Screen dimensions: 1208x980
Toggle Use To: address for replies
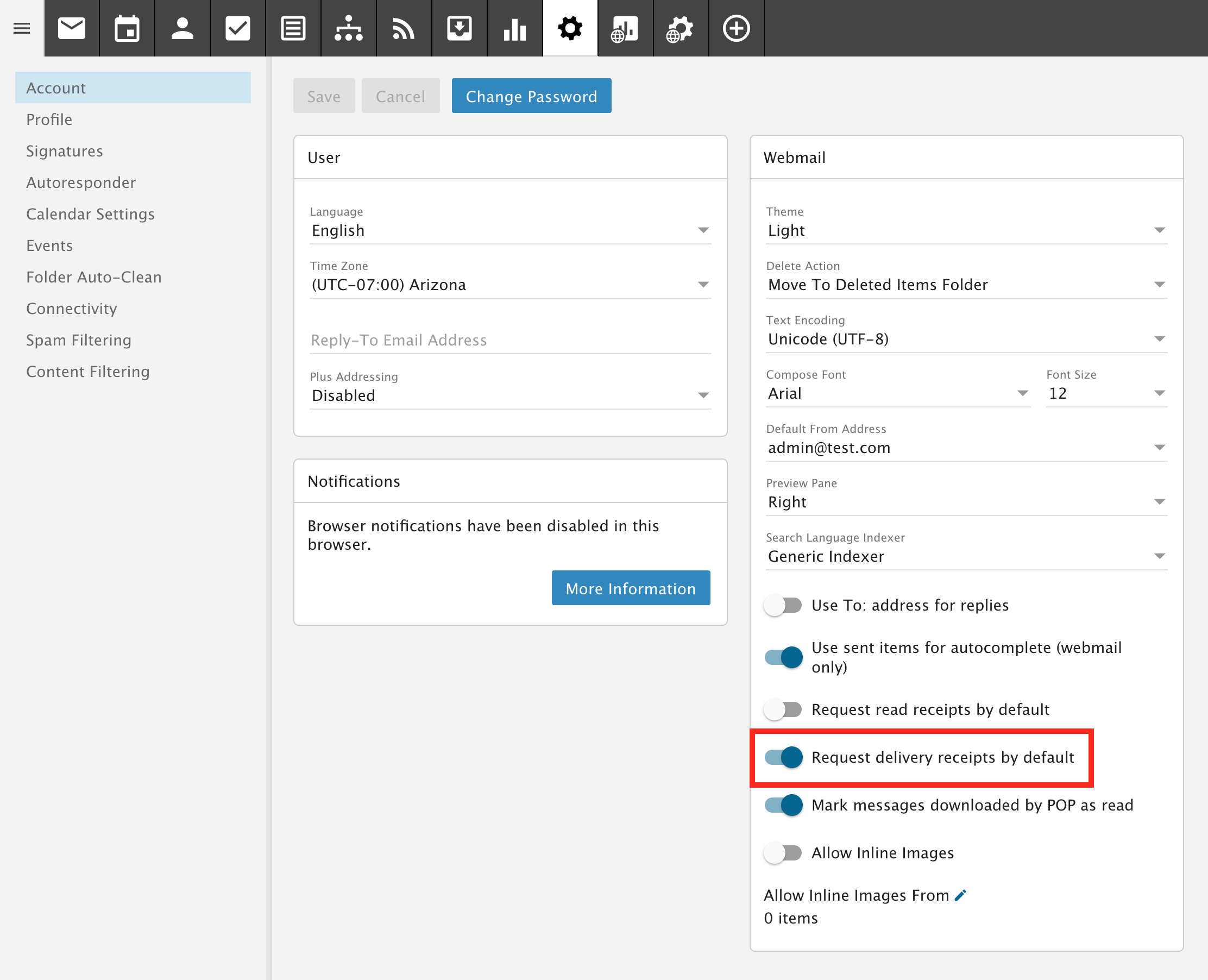pyautogui.click(x=783, y=605)
